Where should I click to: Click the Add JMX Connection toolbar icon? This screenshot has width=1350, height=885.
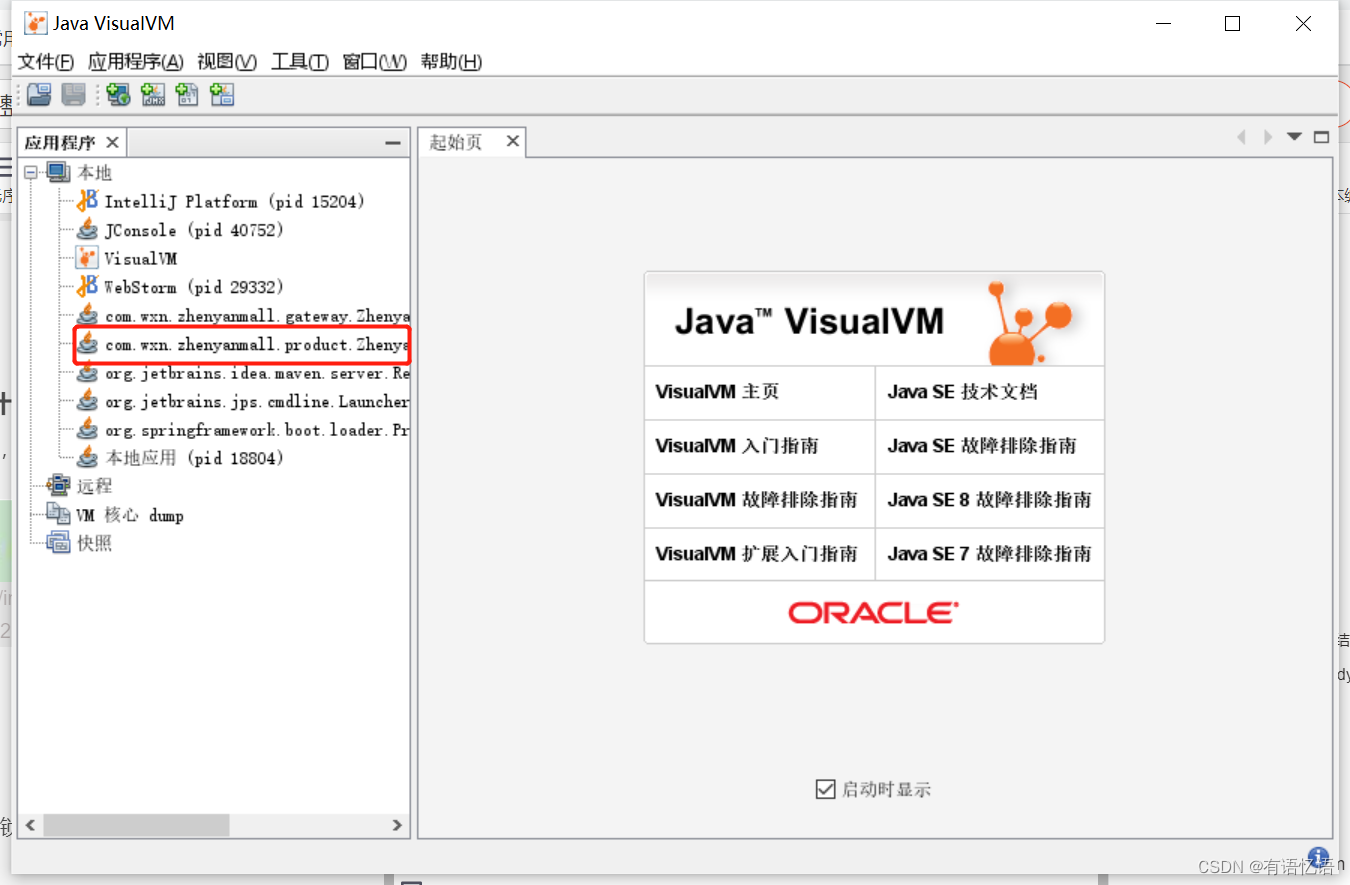(x=153, y=95)
